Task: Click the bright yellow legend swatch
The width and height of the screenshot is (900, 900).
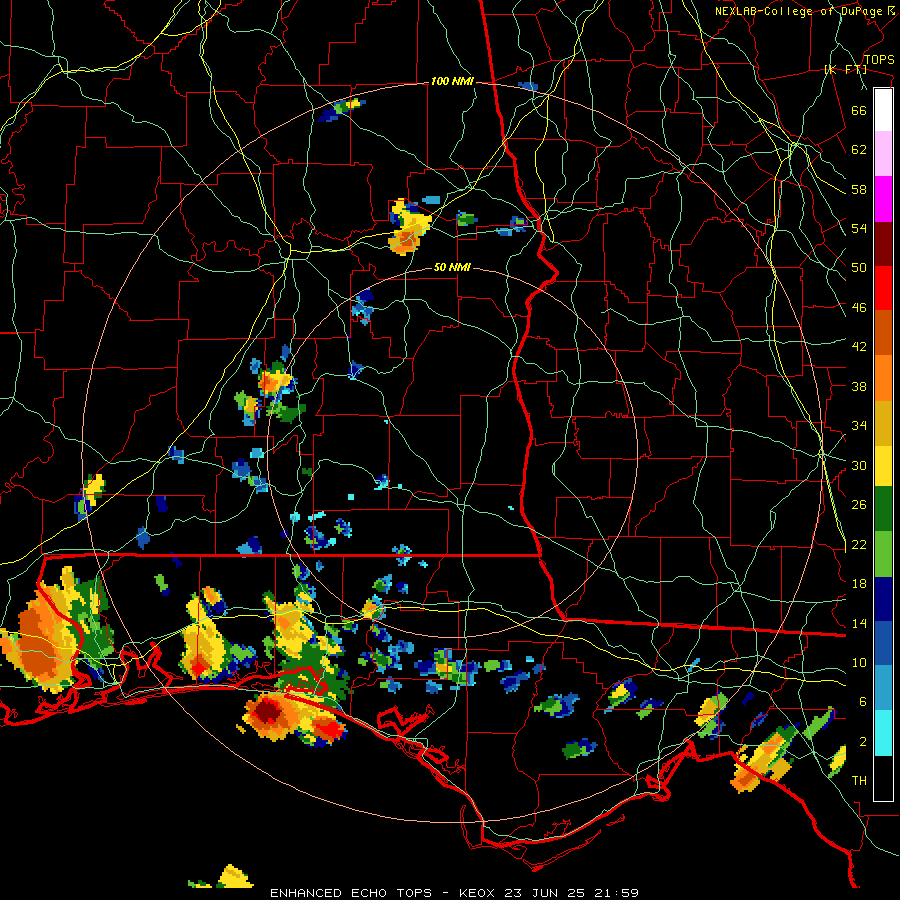Action: pos(883,465)
